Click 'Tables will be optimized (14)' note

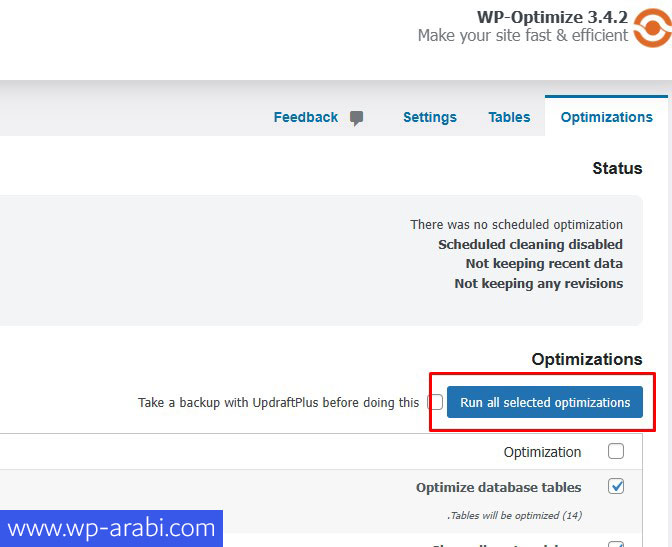[x=515, y=515]
